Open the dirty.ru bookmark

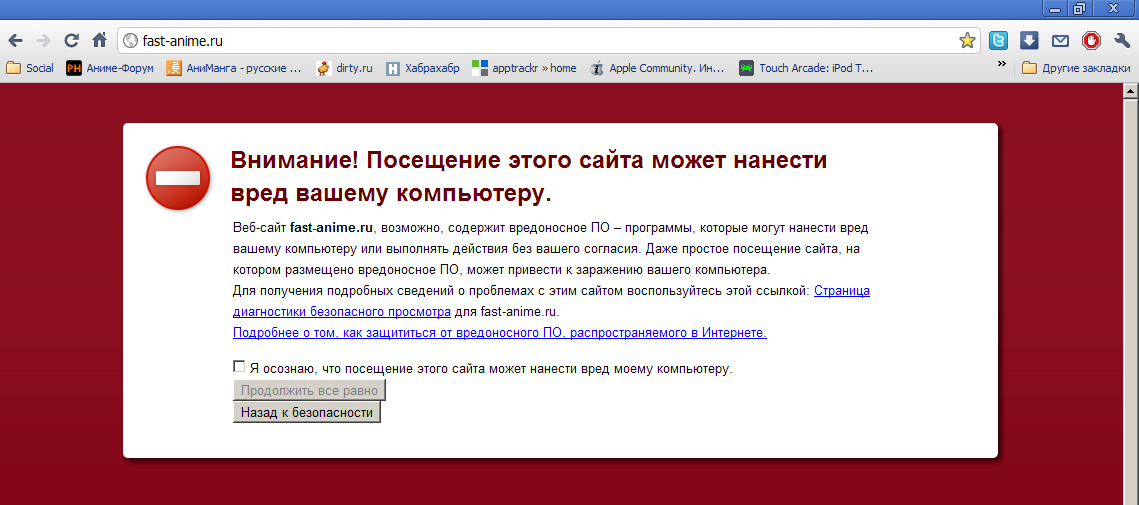[344, 68]
